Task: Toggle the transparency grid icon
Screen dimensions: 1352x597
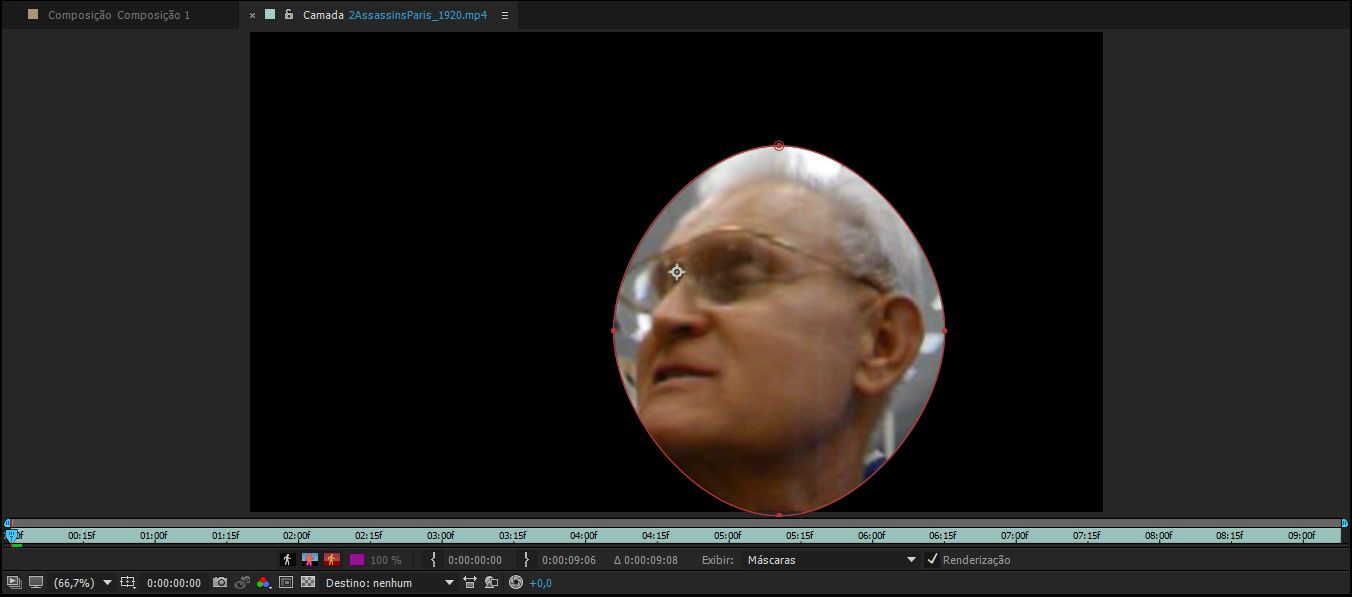Action: point(308,582)
